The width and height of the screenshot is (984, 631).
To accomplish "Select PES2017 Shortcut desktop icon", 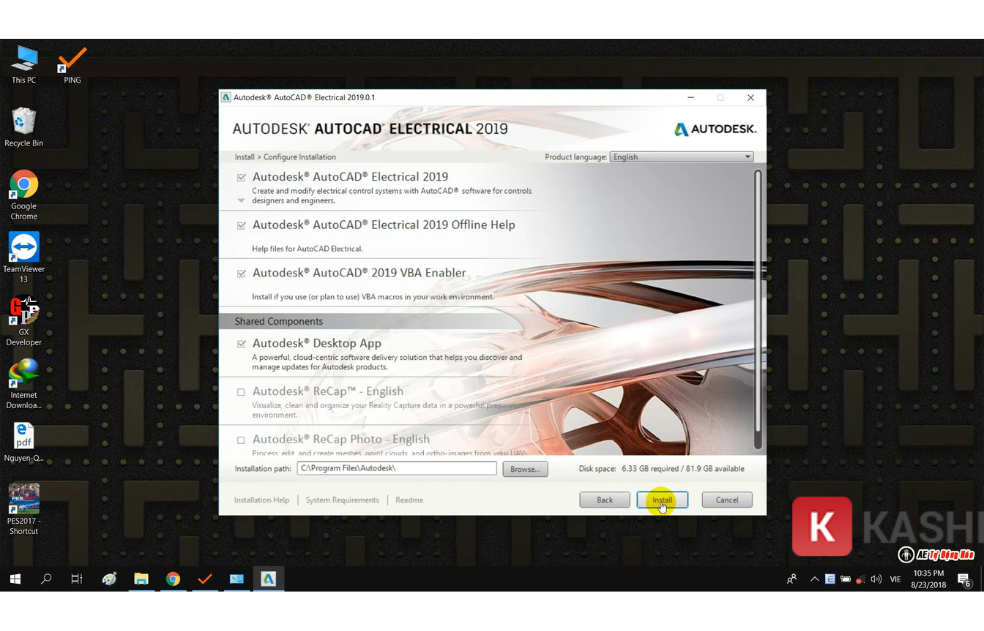I will point(24,509).
